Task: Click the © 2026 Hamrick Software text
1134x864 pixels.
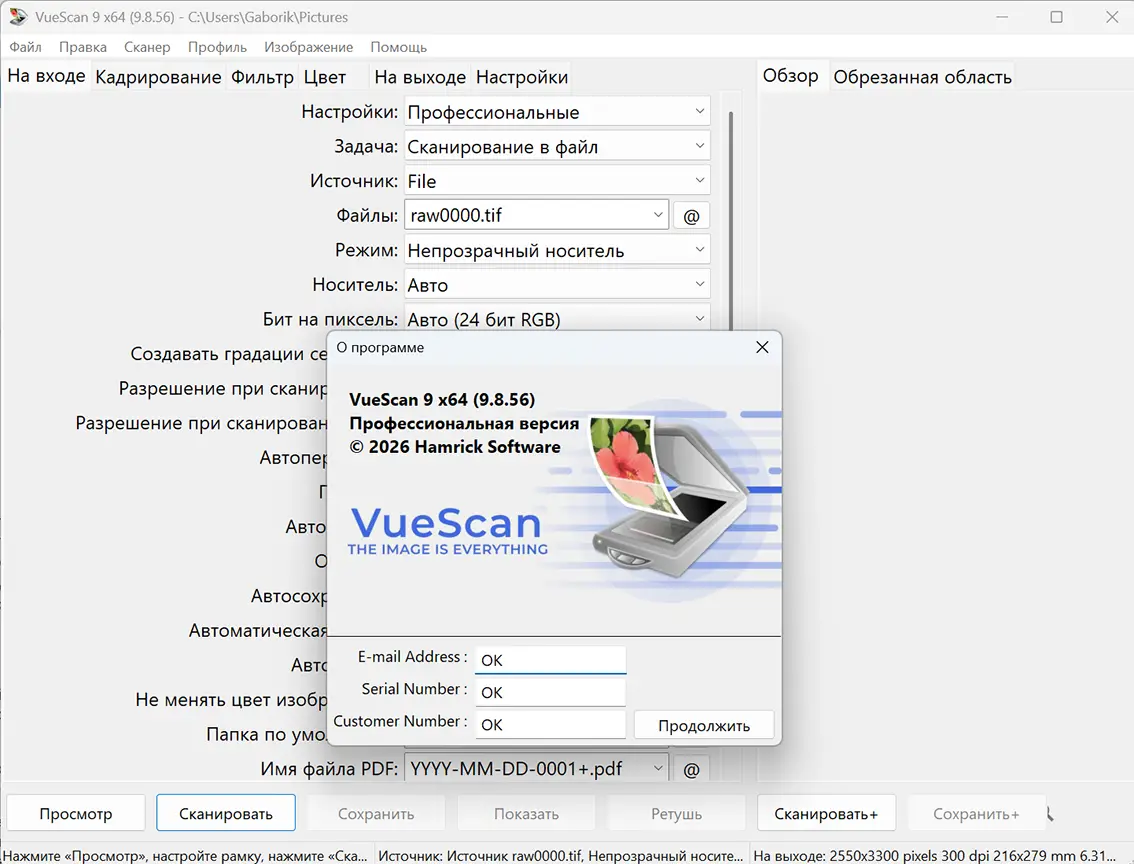Action: pos(455,447)
